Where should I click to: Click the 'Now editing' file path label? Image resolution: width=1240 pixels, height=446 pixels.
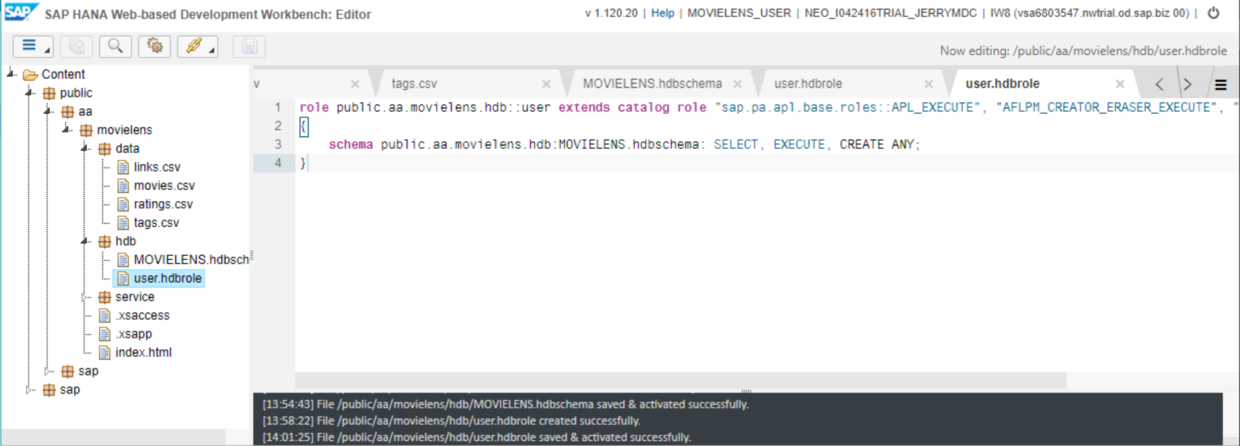click(1084, 50)
